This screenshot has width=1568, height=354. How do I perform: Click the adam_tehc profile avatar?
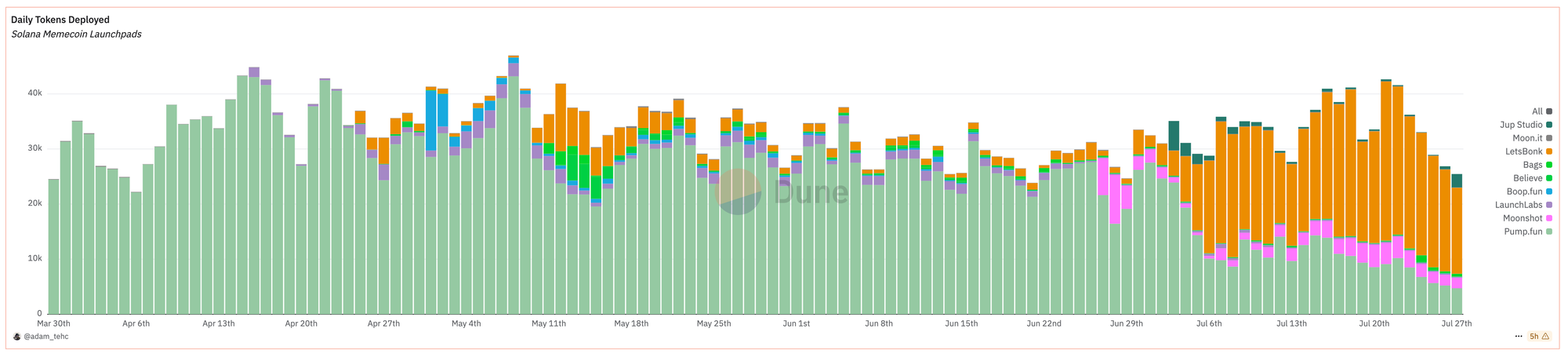(x=17, y=336)
